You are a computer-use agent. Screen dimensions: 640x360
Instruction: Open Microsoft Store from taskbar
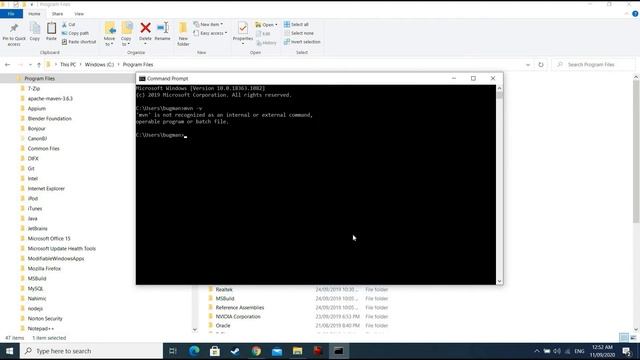click(x=215, y=351)
